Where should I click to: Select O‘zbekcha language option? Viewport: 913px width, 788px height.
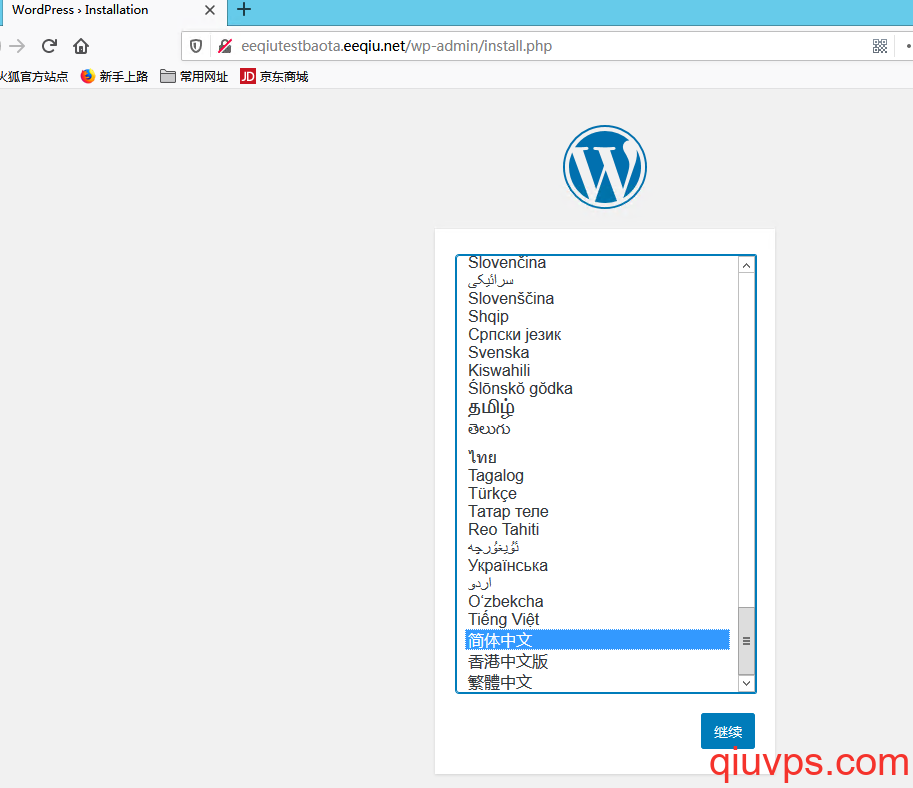coord(597,601)
